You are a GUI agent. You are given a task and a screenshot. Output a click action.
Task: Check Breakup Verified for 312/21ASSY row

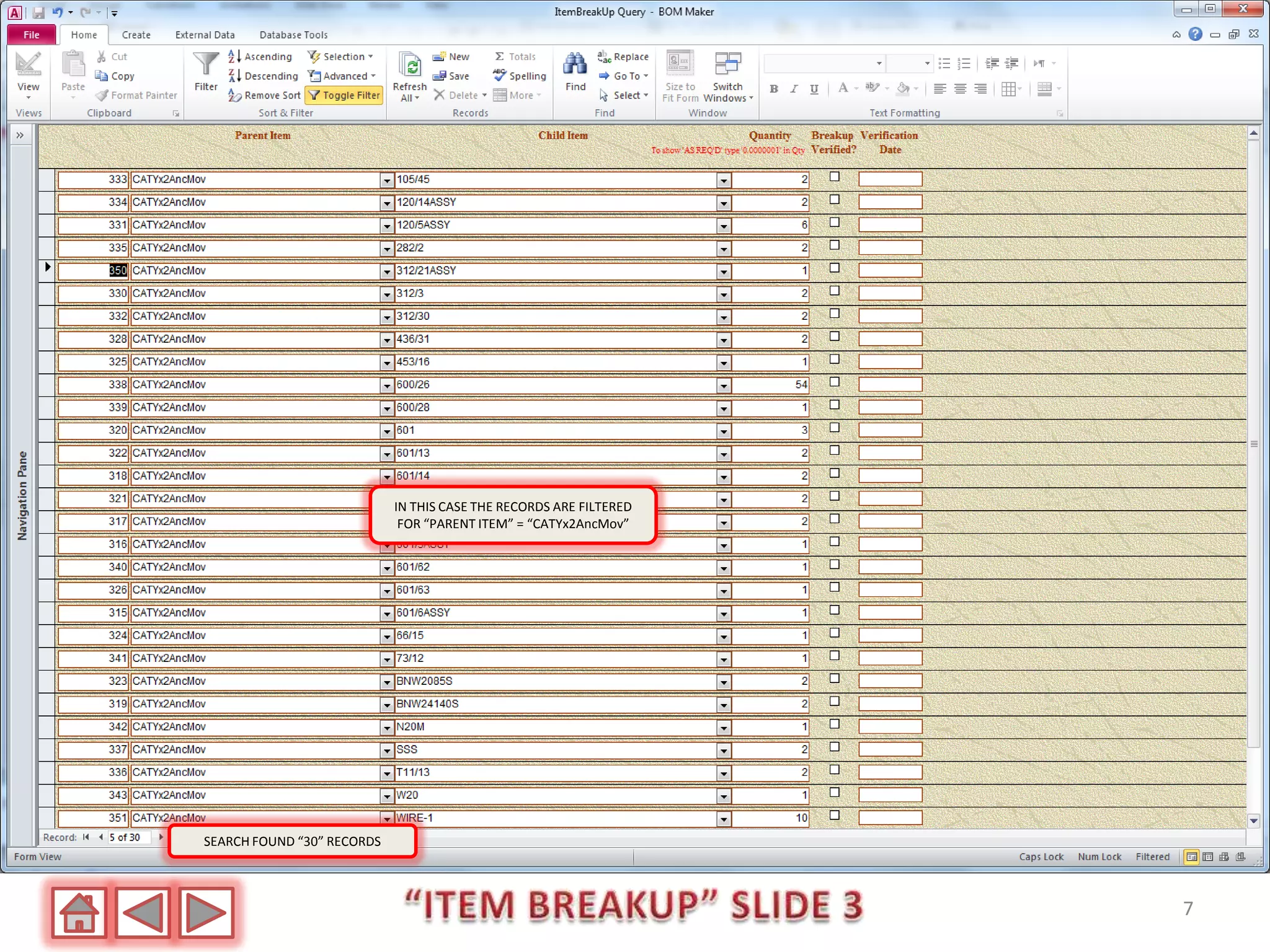tap(835, 268)
